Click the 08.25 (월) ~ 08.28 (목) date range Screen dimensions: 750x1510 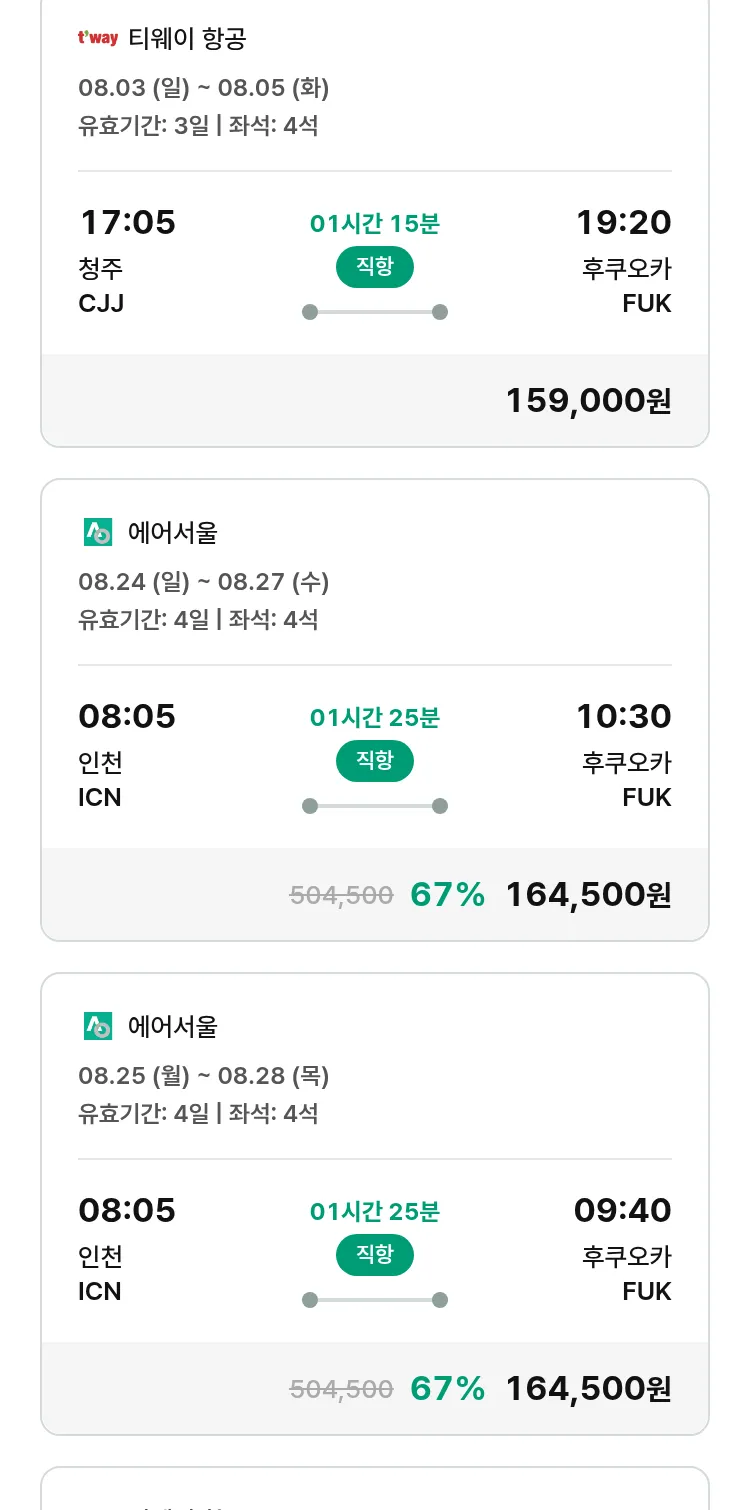click(x=204, y=1076)
